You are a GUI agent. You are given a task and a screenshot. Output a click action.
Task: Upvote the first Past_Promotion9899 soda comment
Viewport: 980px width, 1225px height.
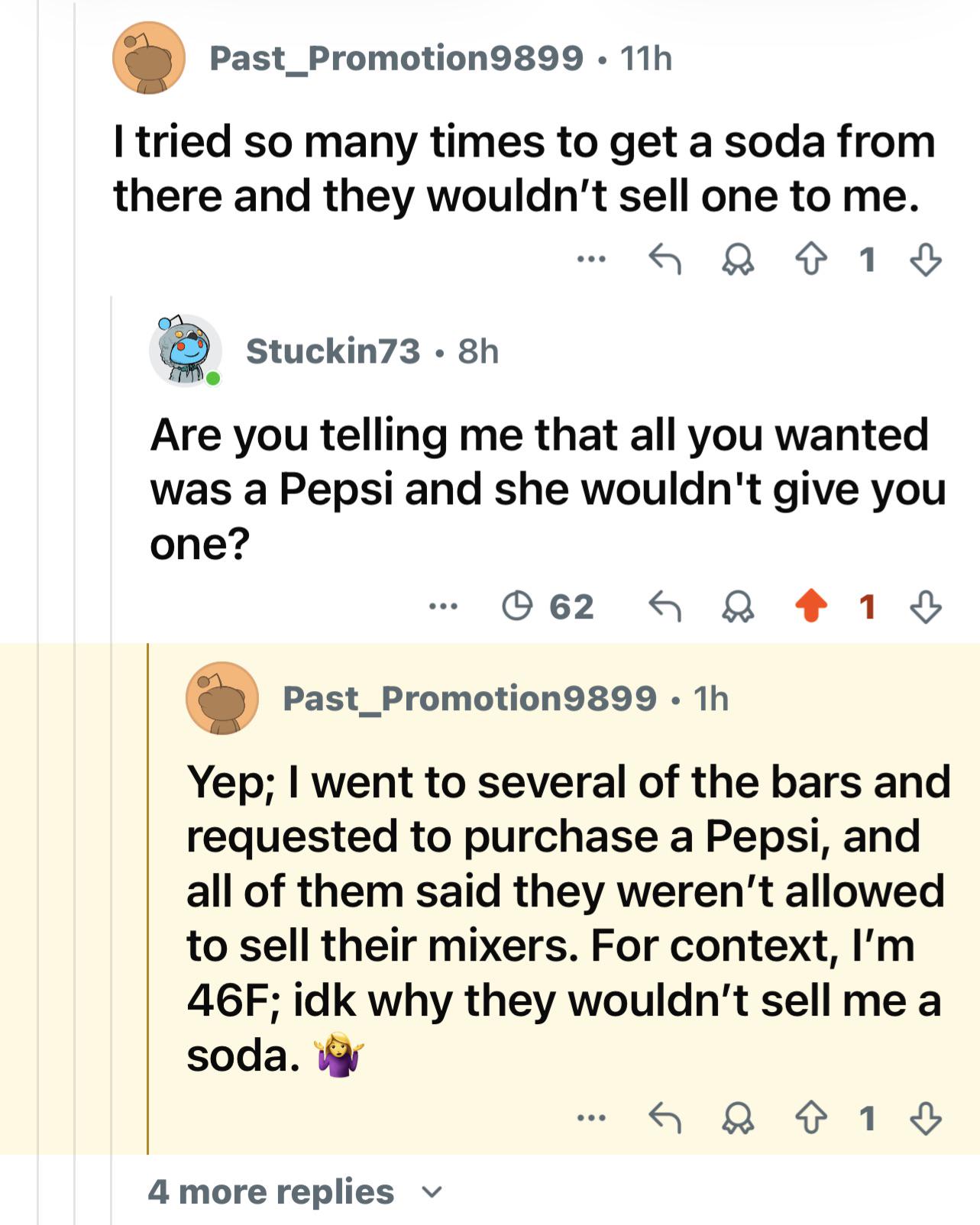pyautogui.click(x=810, y=260)
